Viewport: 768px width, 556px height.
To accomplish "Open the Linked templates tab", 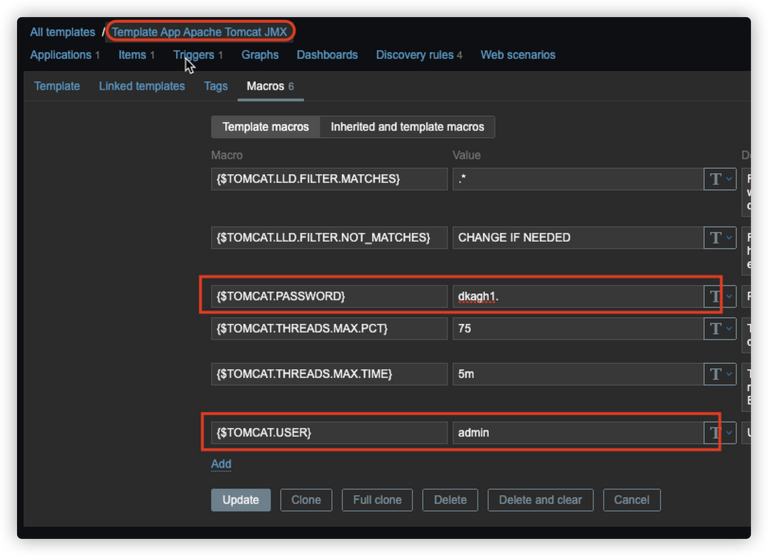I will pos(142,86).
